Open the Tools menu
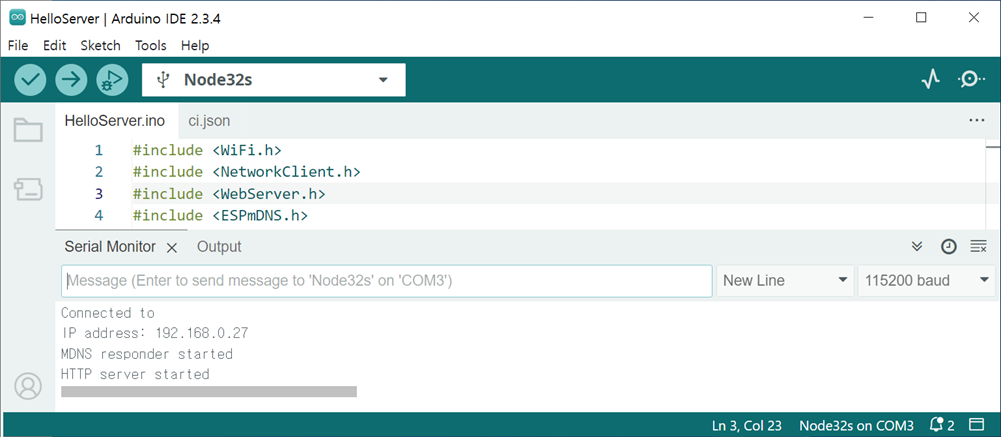The height and width of the screenshot is (437, 1001). tap(151, 45)
